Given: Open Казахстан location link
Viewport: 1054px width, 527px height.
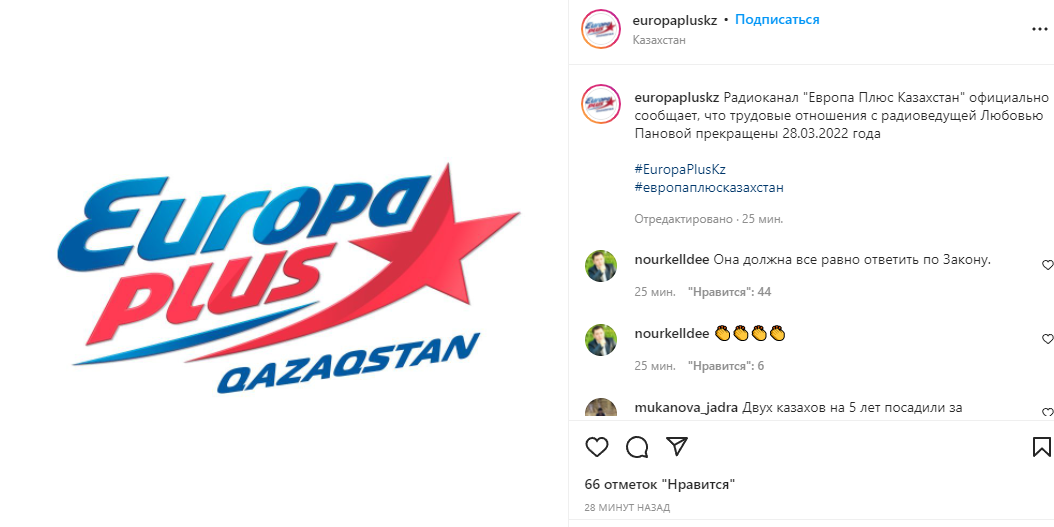Looking at the screenshot, I should click(x=659, y=40).
